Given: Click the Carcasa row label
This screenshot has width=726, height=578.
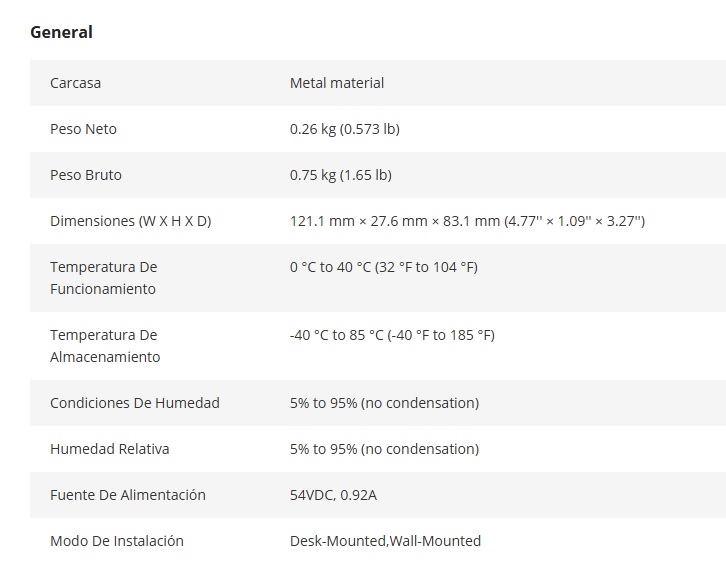Looking at the screenshot, I should pyautogui.click(x=75, y=83).
